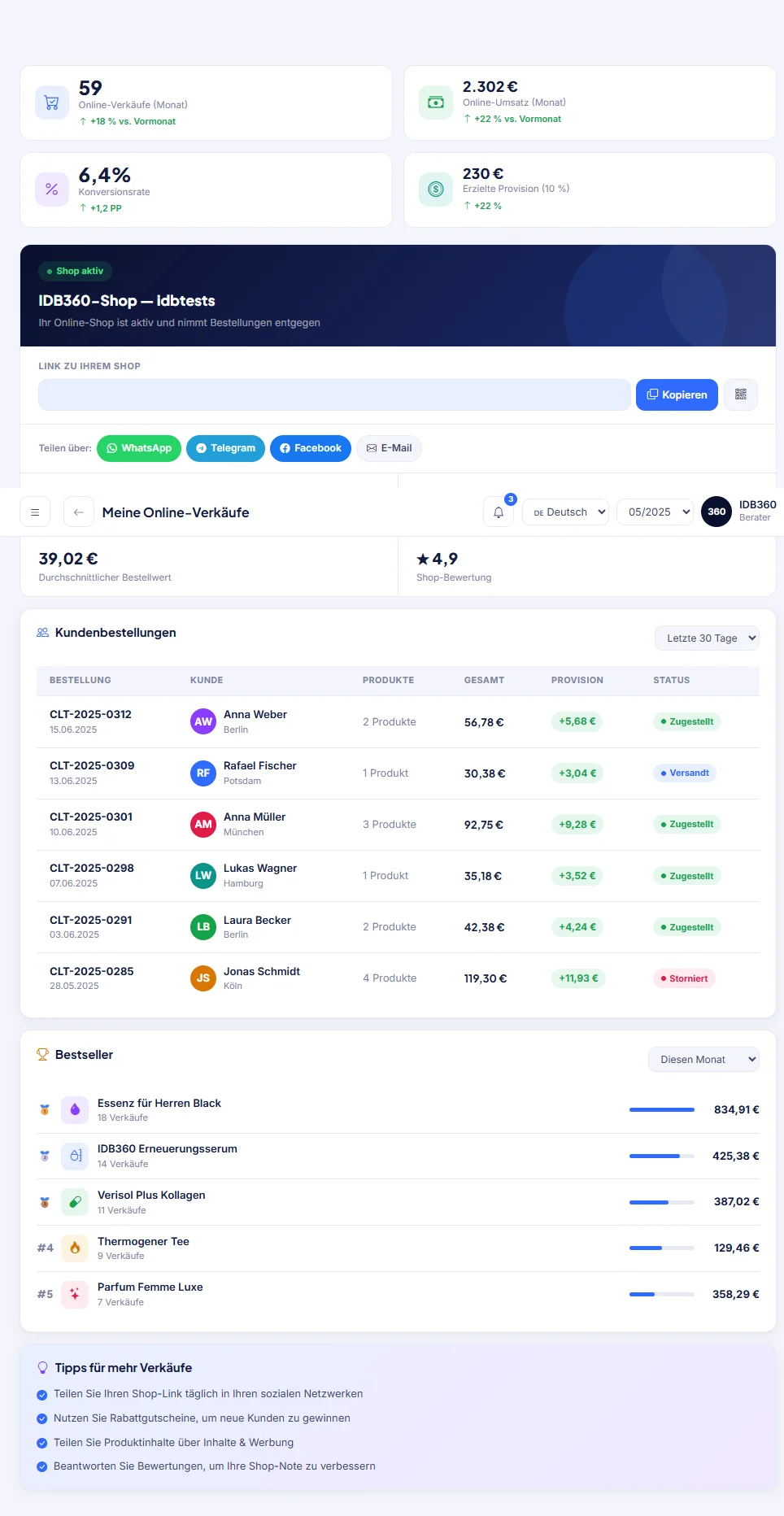The height and width of the screenshot is (1516, 784).
Task: Click progress bar for IDB360 Erneuerungsserum
Action: [x=662, y=1156]
